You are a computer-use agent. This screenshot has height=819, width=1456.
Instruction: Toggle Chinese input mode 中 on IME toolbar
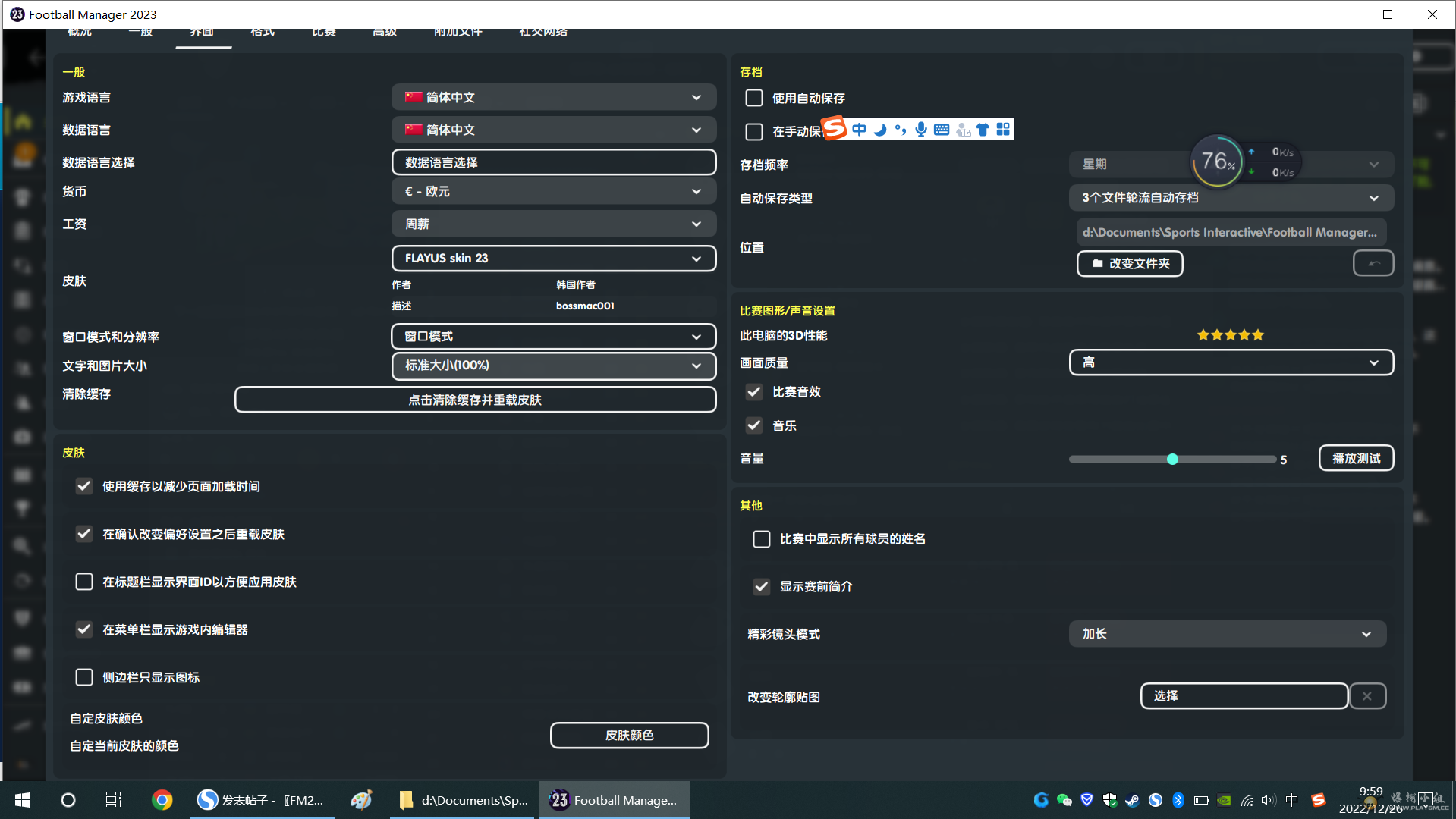coord(859,130)
